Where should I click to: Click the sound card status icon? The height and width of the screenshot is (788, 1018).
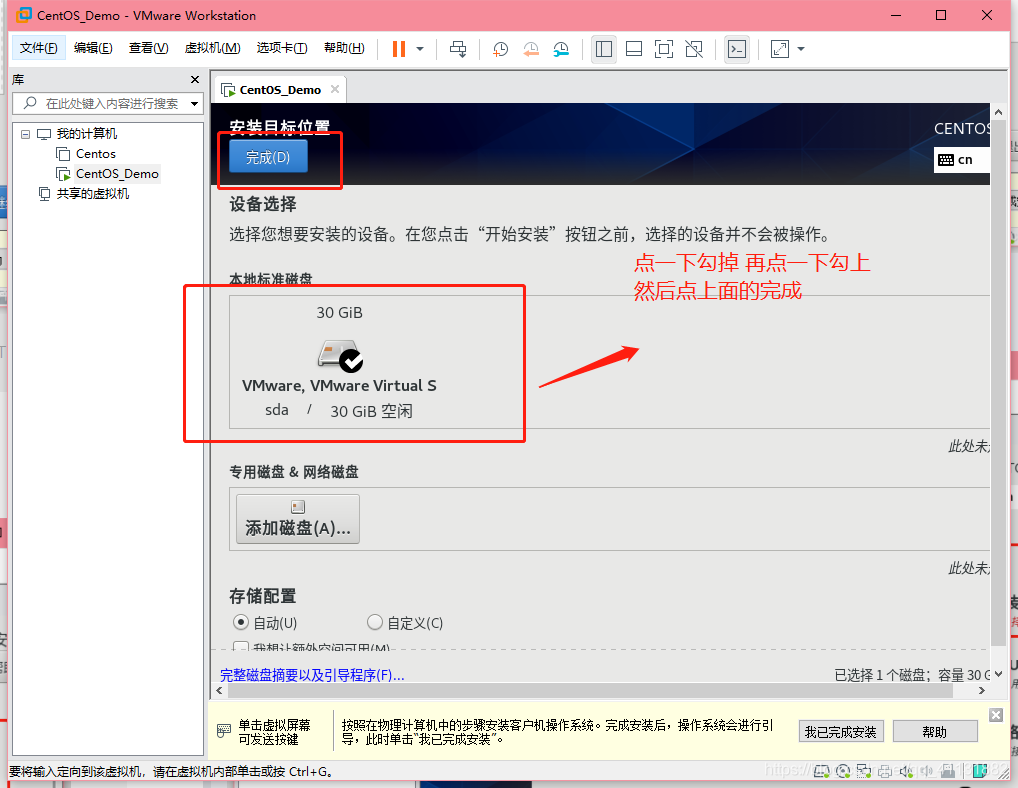coord(906,771)
